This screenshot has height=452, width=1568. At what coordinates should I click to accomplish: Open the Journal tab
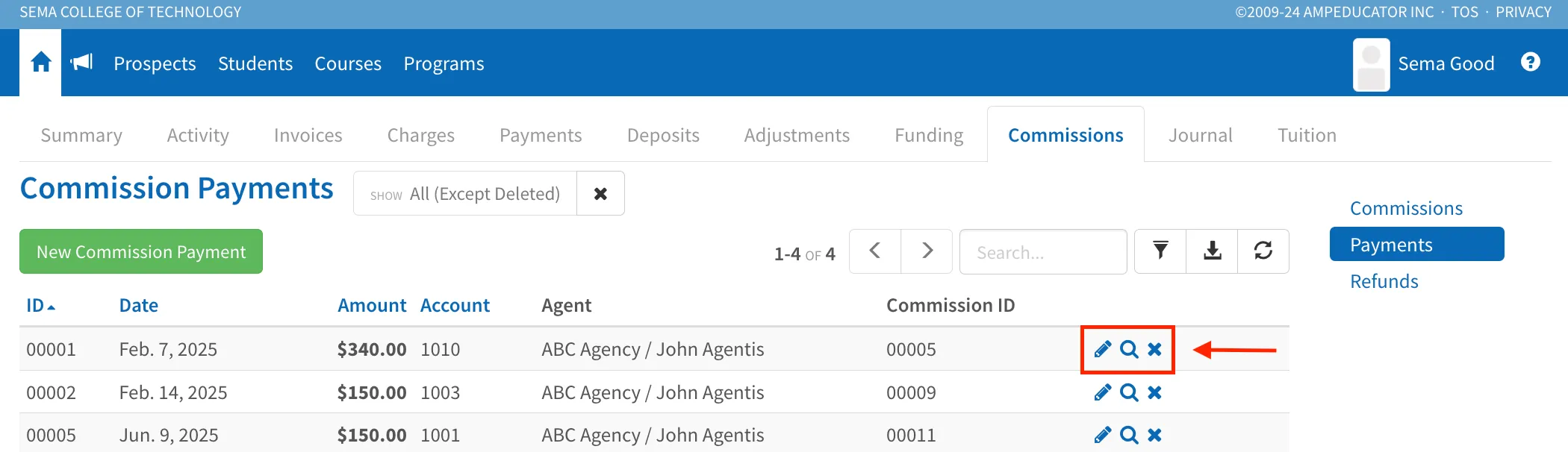point(1200,135)
